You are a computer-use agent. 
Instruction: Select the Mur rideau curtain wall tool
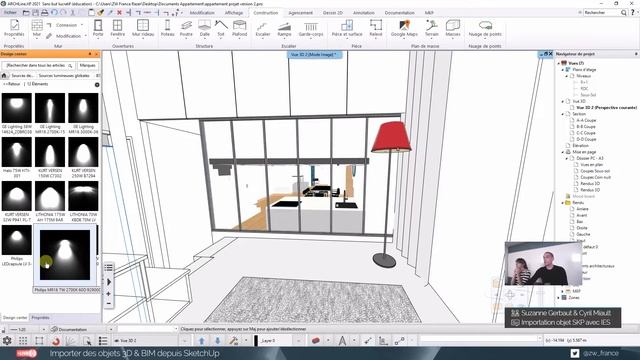tap(143, 28)
